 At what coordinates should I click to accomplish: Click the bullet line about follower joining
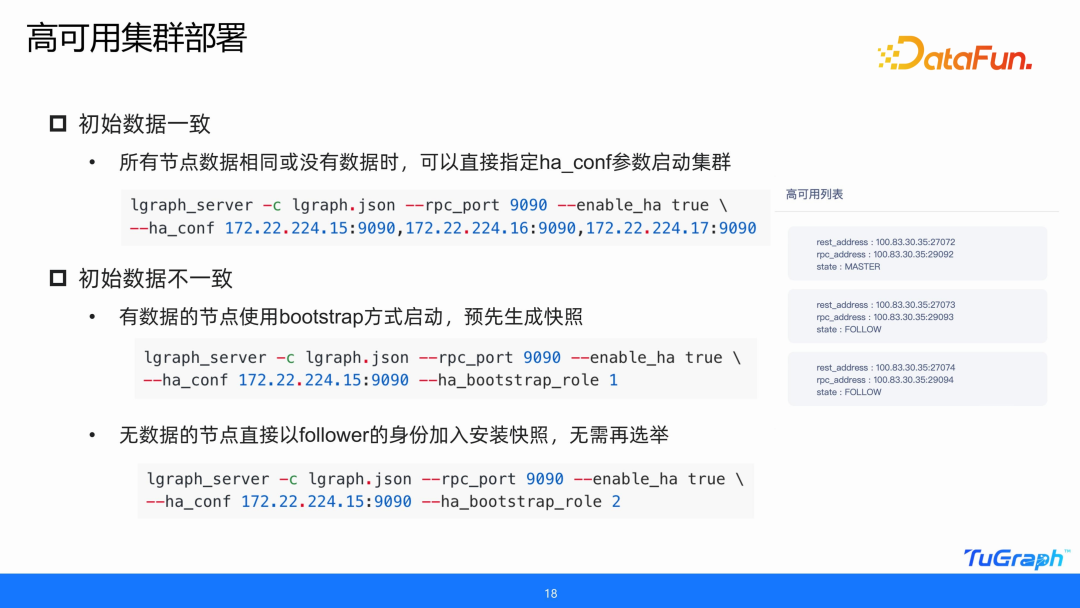[x=394, y=435]
